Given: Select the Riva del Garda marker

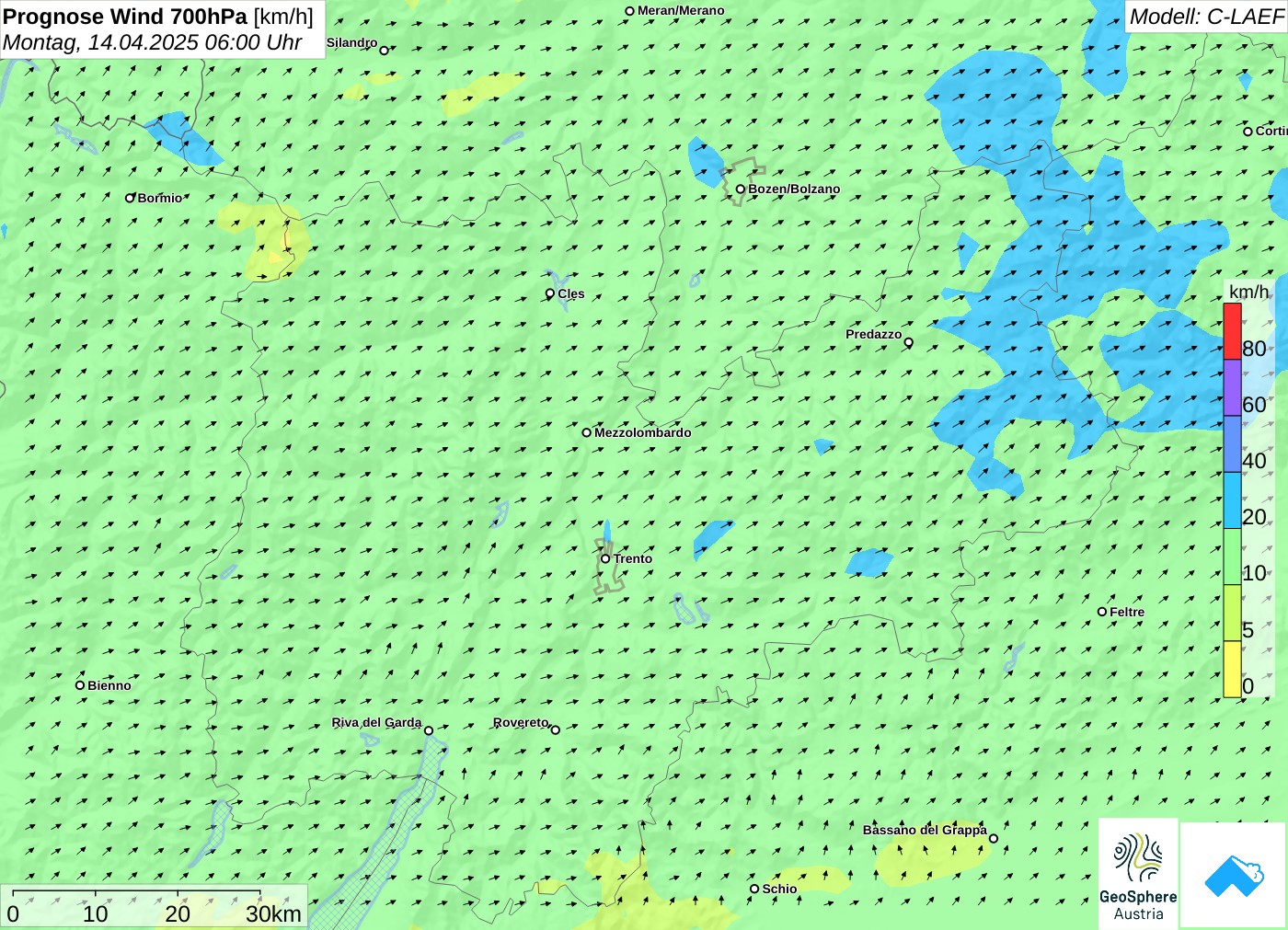Looking at the screenshot, I should [x=428, y=730].
